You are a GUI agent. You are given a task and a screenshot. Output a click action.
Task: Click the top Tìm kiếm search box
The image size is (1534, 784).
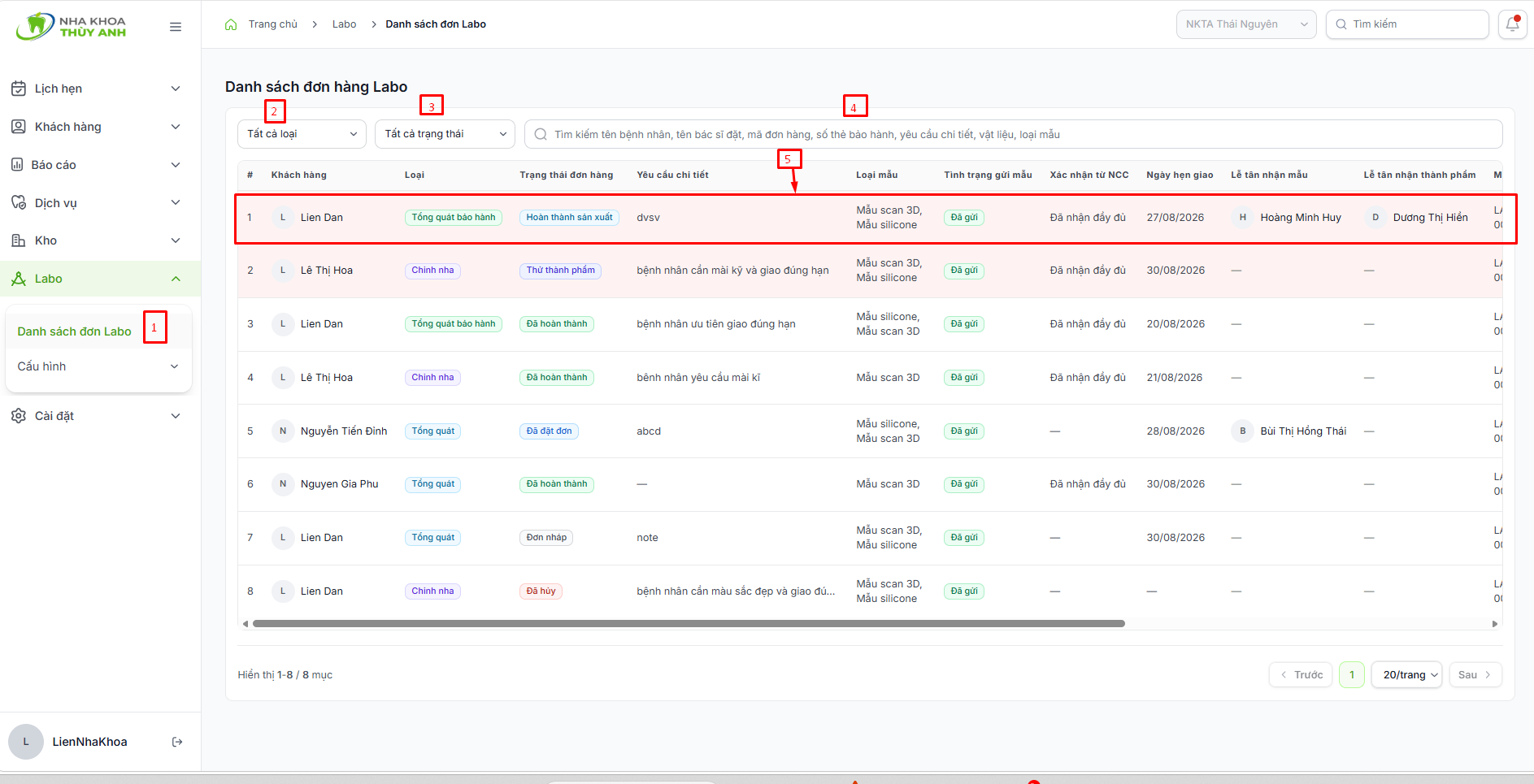1407,24
